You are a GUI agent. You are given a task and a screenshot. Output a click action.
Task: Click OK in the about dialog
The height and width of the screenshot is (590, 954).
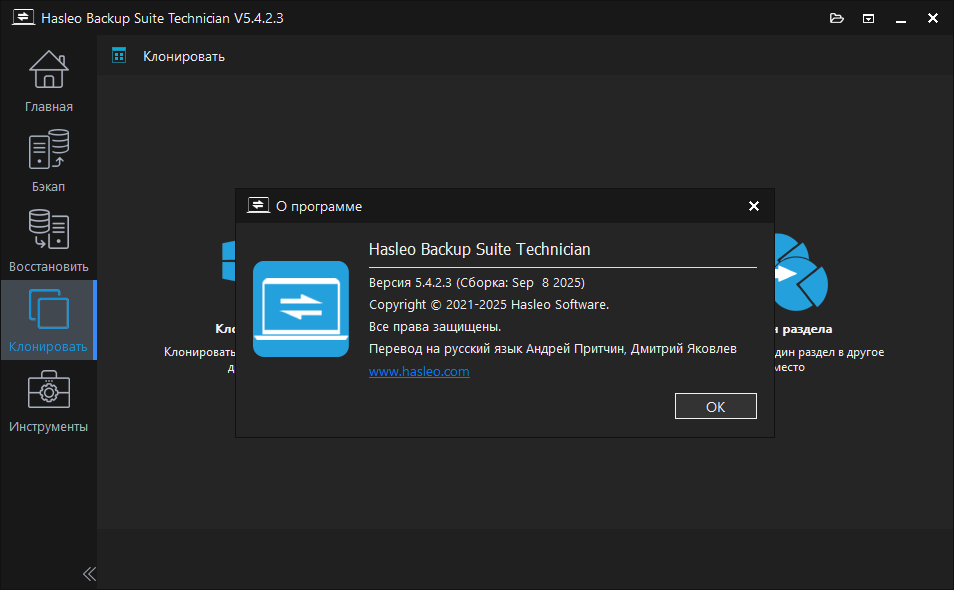tap(716, 406)
